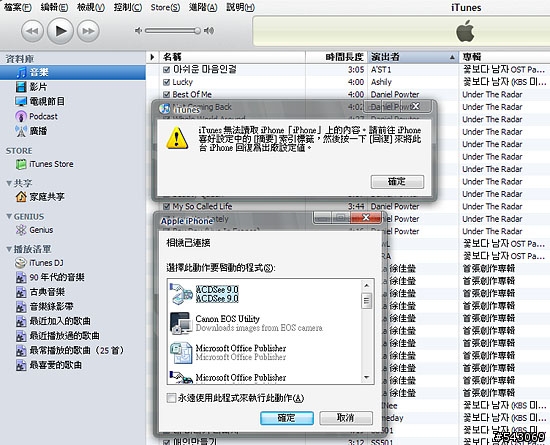550x445 pixels.
Task: Open the 檔案(F) menu
Action: tap(18, 7)
